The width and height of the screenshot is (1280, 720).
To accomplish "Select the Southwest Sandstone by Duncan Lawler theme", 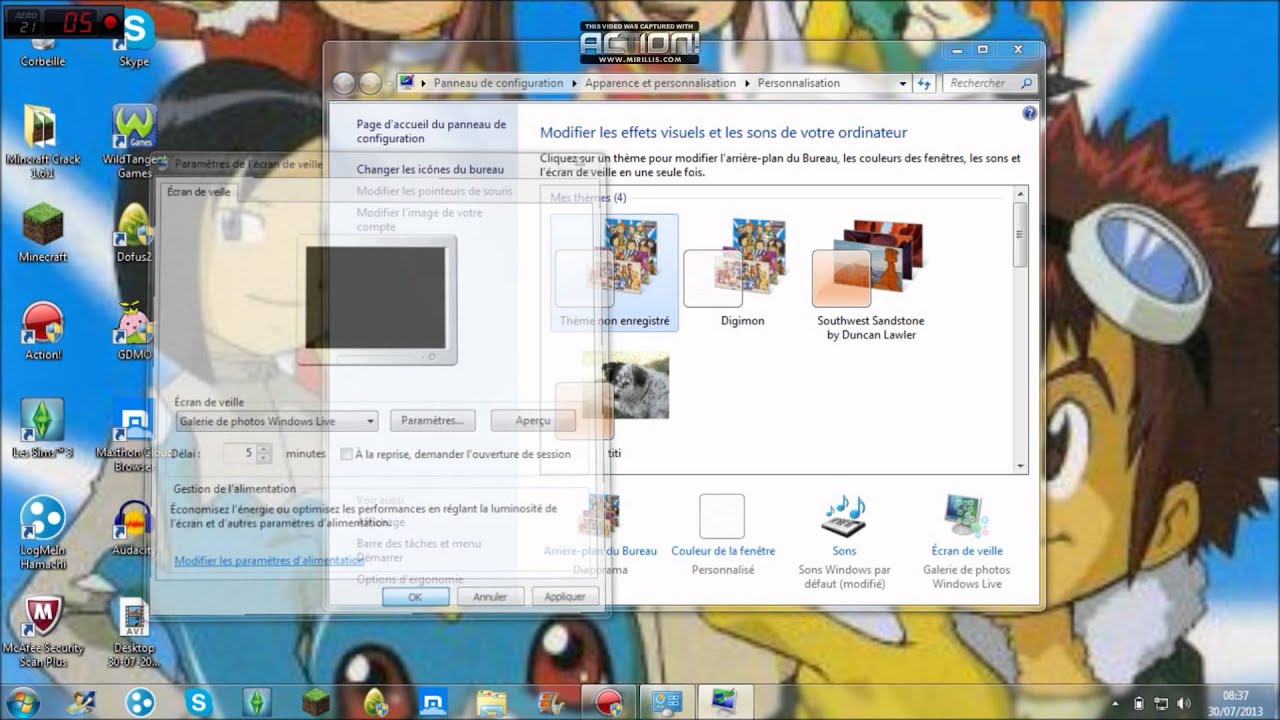I will pyautogui.click(x=870, y=279).
